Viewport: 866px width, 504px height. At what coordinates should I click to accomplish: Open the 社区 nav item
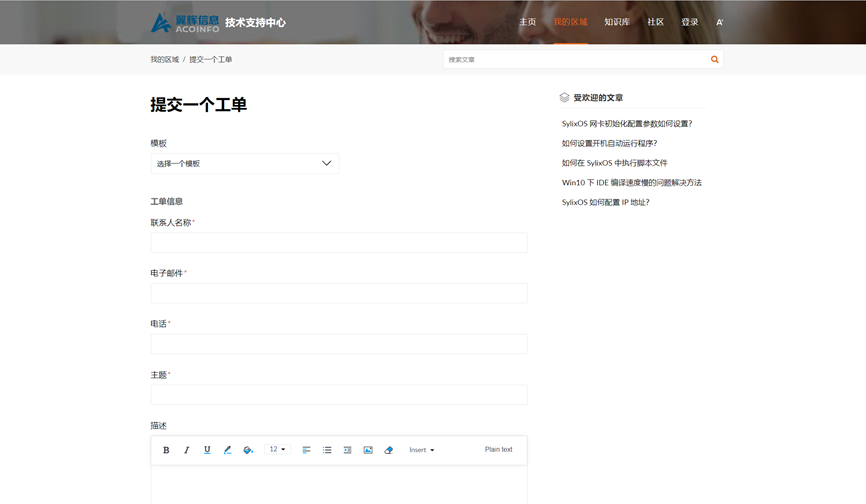(x=655, y=22)
